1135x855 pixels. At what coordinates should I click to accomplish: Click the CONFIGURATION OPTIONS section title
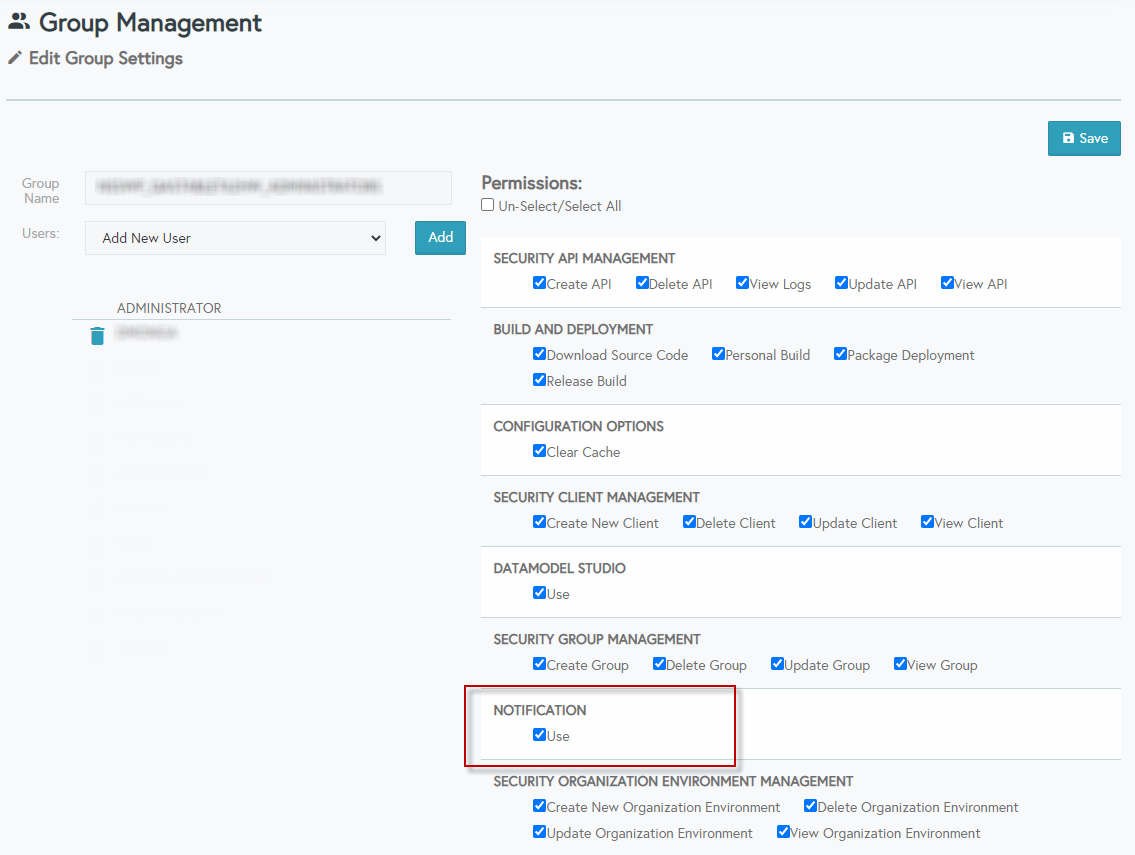[x=578, y=426]
